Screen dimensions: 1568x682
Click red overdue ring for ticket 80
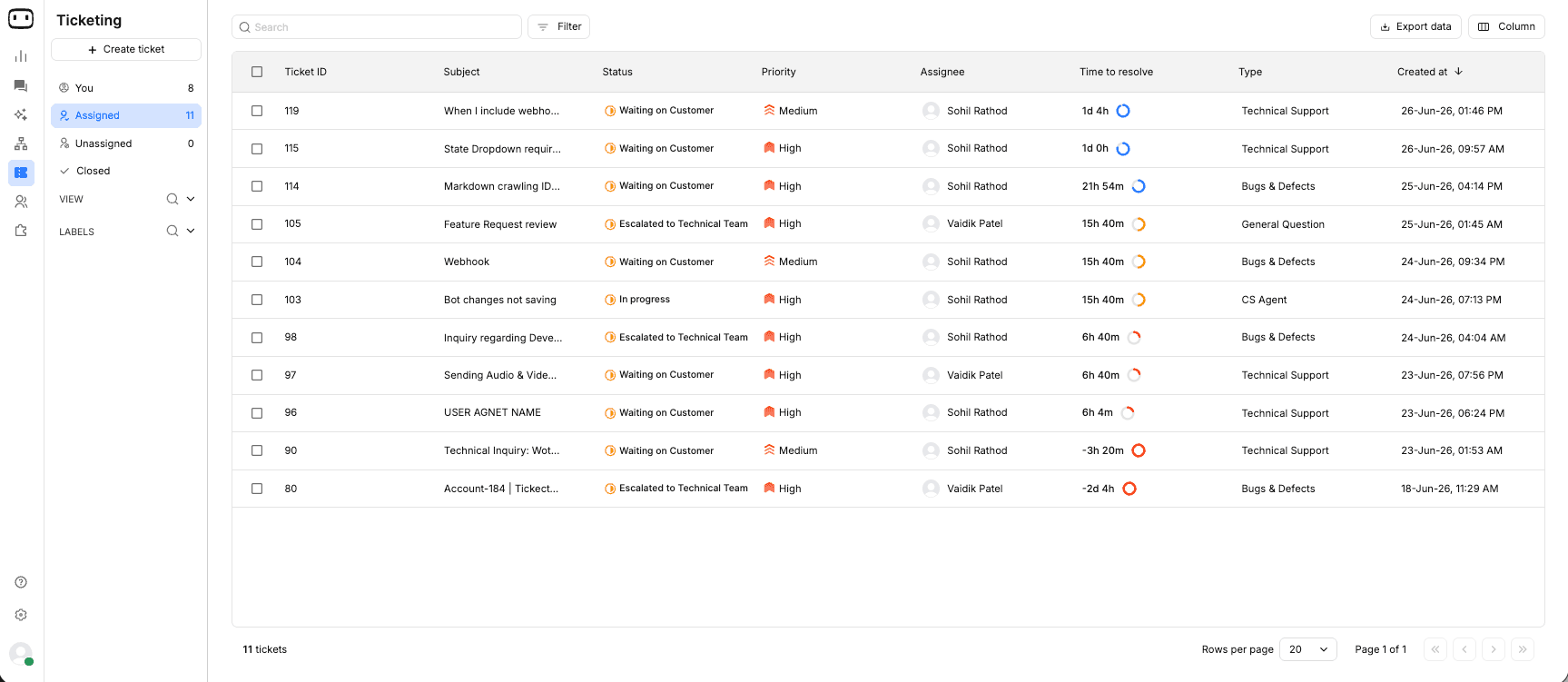pyautogui.click(x=1129, y=489)
